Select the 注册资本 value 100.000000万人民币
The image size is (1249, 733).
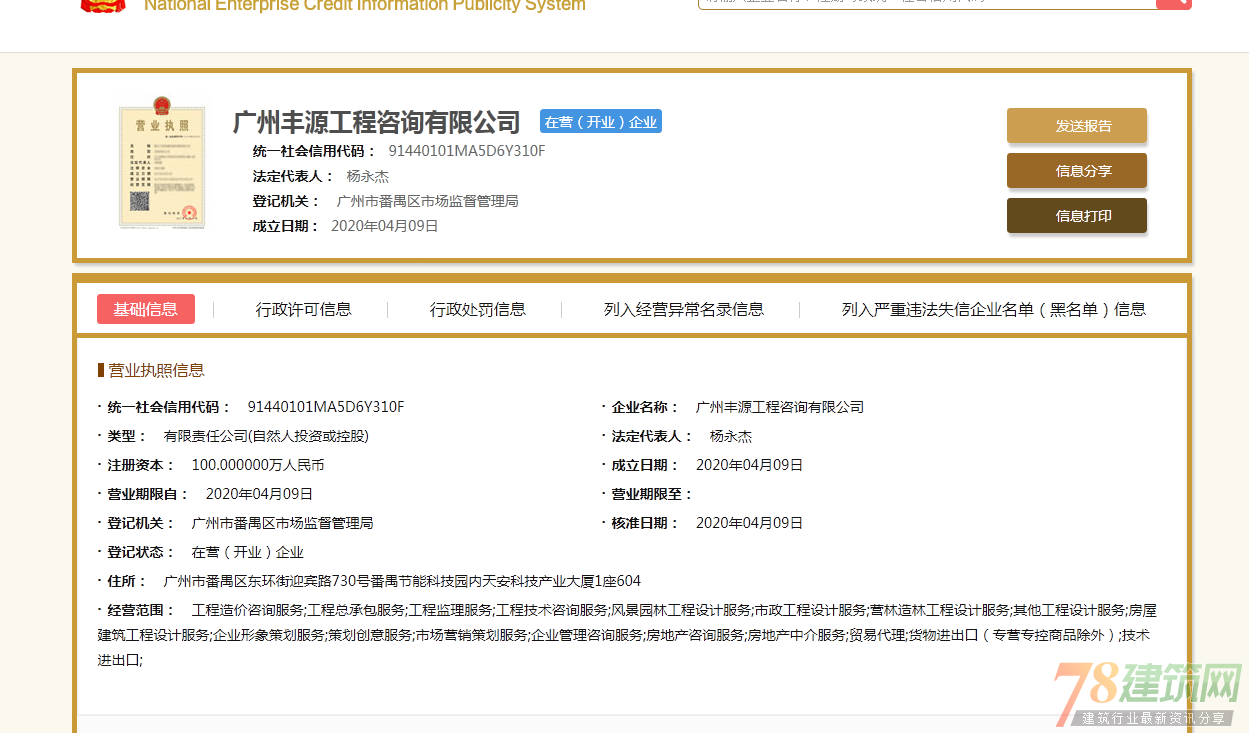(258, 465)
